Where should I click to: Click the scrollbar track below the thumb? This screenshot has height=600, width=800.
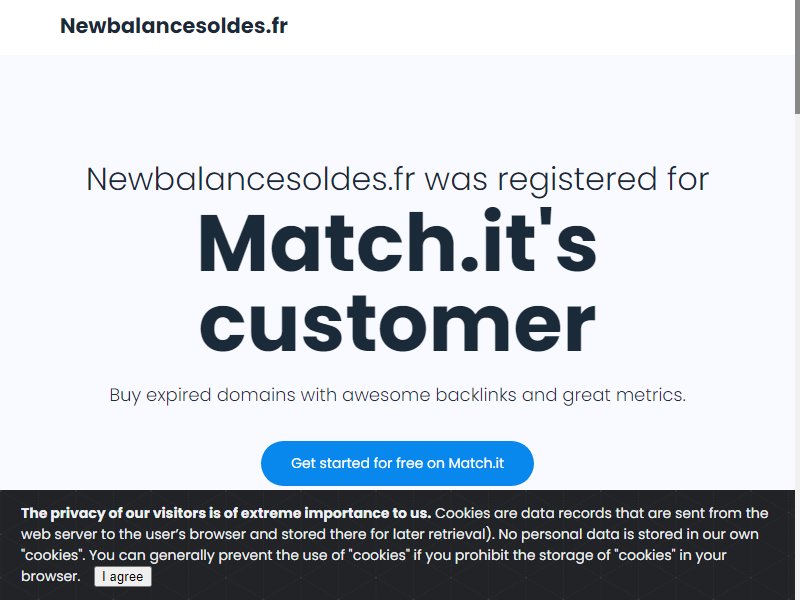(x=797, y=306)
